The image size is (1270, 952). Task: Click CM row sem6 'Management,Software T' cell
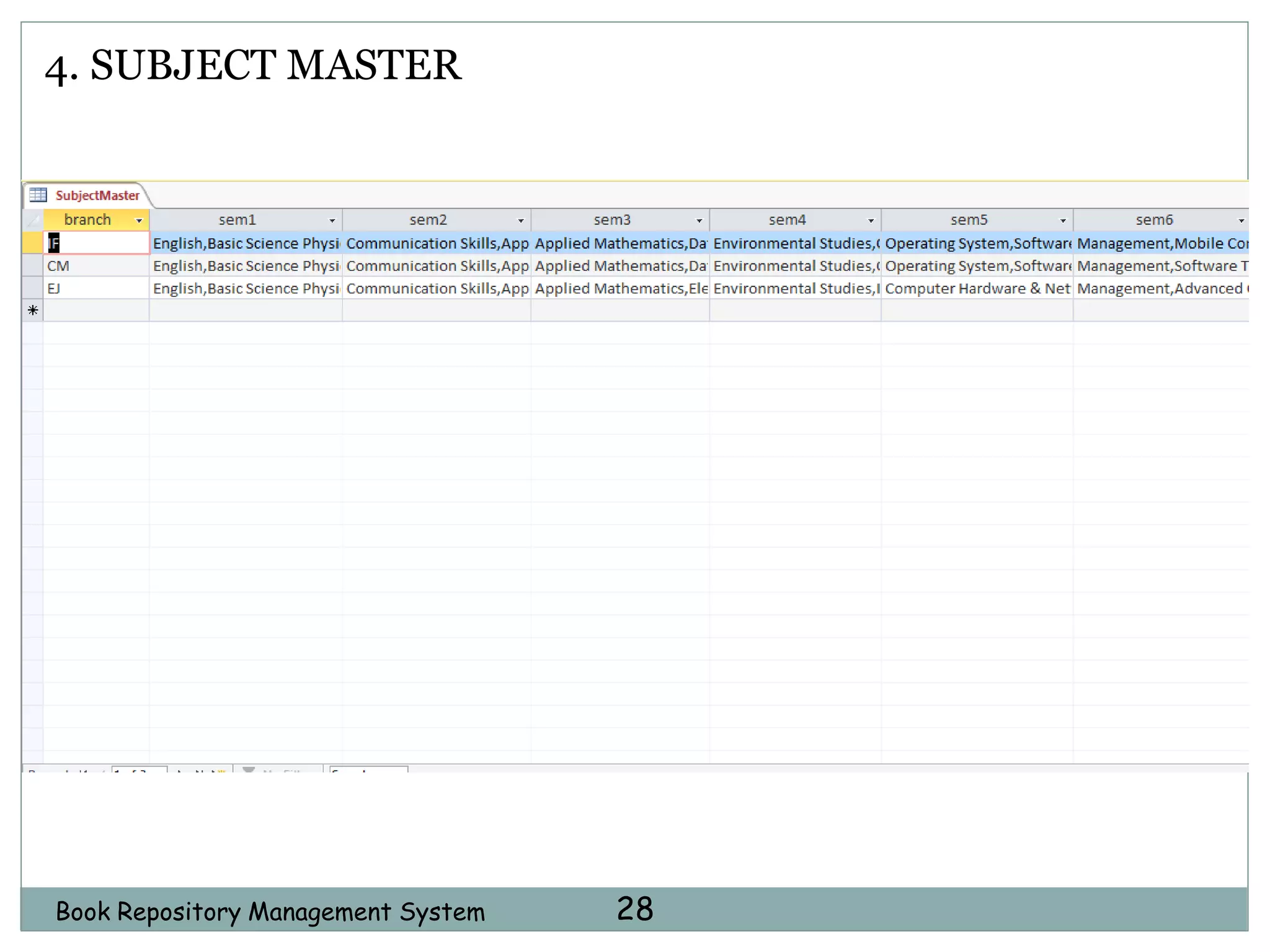[x=1161, y=266]
